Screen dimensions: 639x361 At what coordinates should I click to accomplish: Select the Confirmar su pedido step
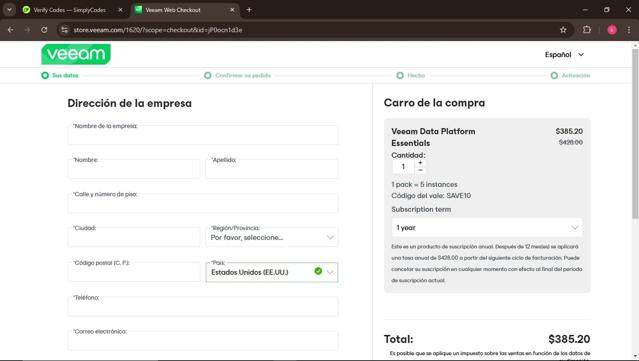coord(238,75)
